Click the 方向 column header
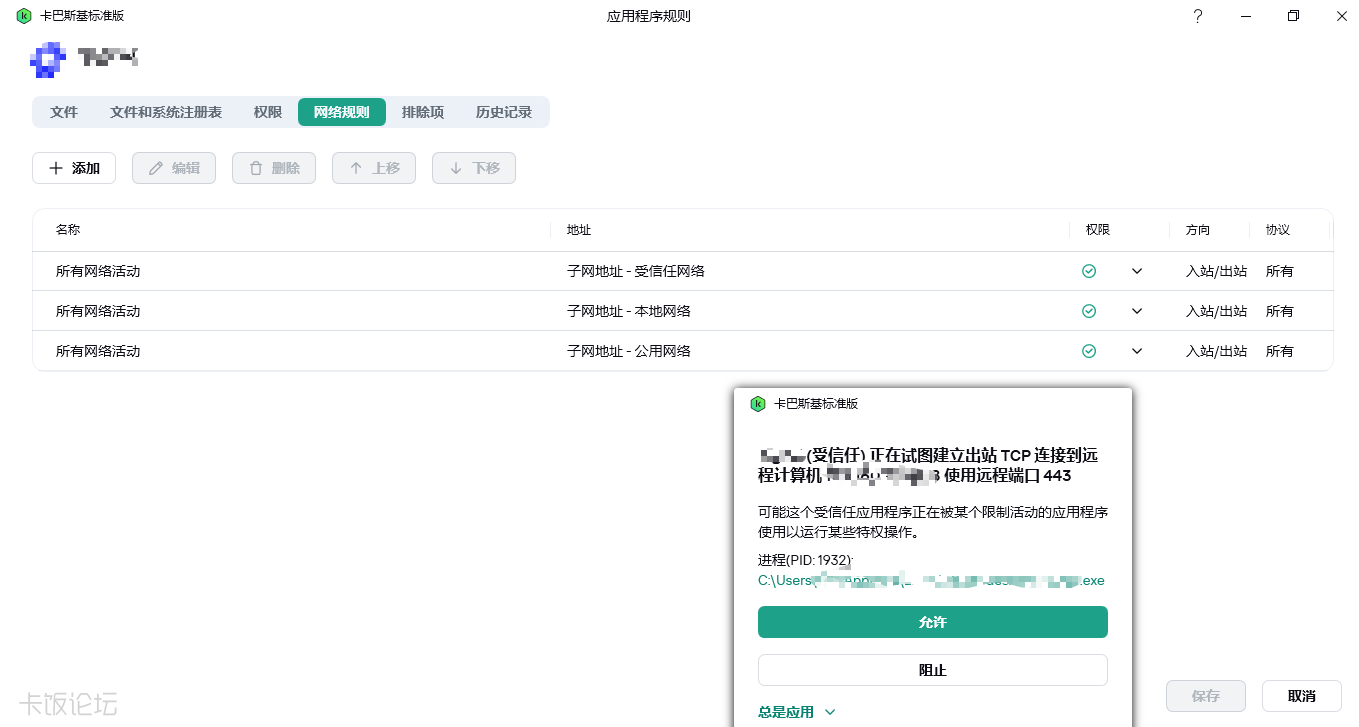This screenshot has height=727, width=1359. (x=1198, y=230)
